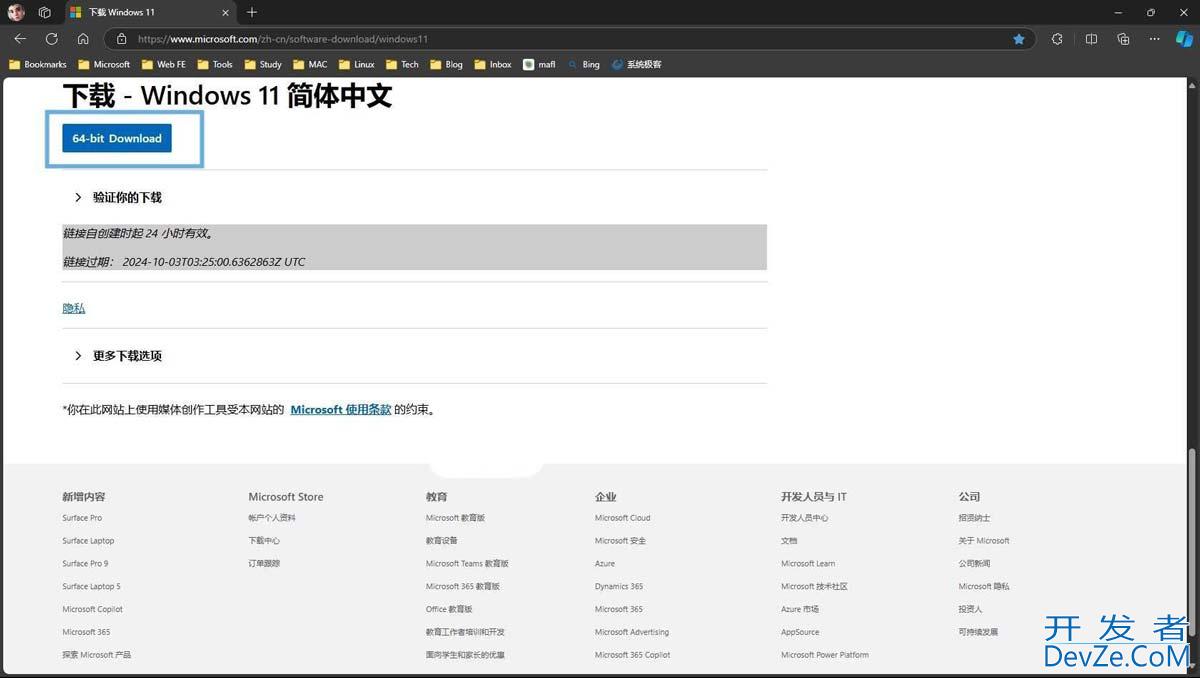Open the 隐私 link
The image size is (1200, 678).
tap(74, 308)
